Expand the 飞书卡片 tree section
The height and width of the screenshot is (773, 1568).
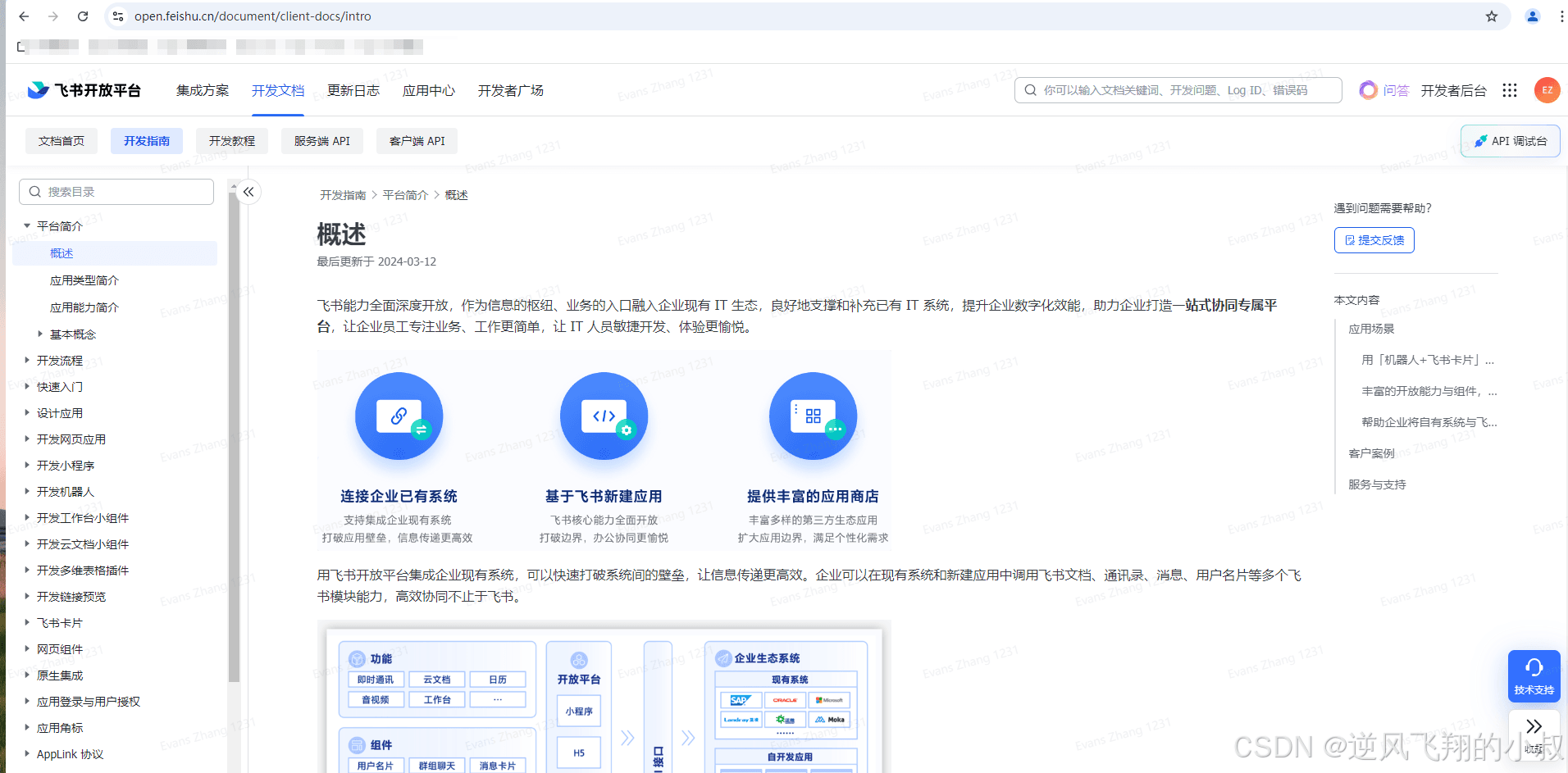coord(27,623)
